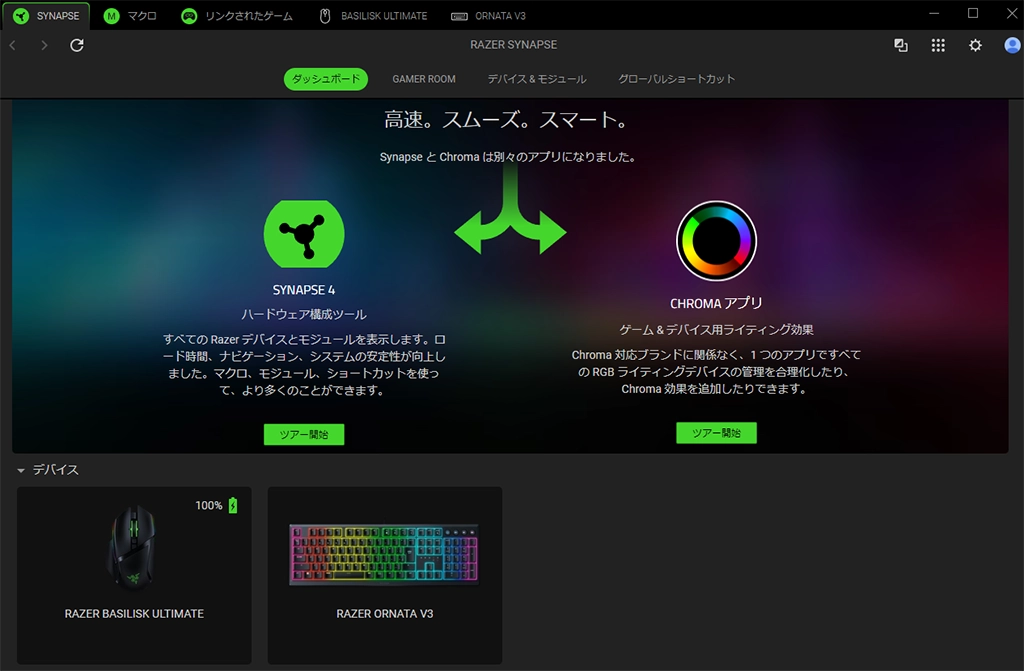Screen dimensions: 1024x671
Task: Open デバイス & モジュール section
Action: pos(537,79)
